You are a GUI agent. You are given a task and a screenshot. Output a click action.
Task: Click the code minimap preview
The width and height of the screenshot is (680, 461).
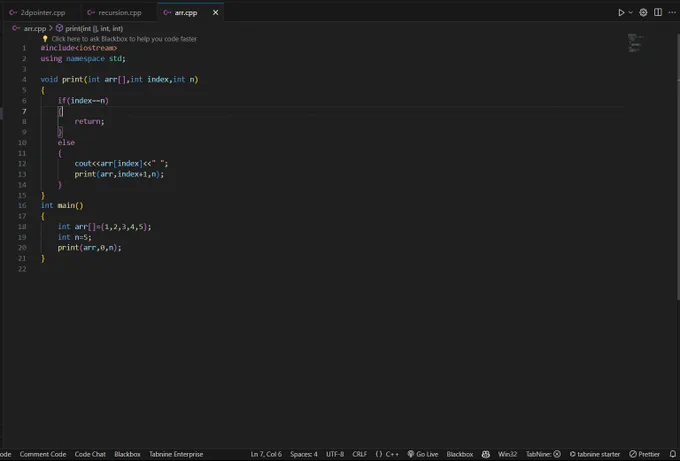coord(635,43)
